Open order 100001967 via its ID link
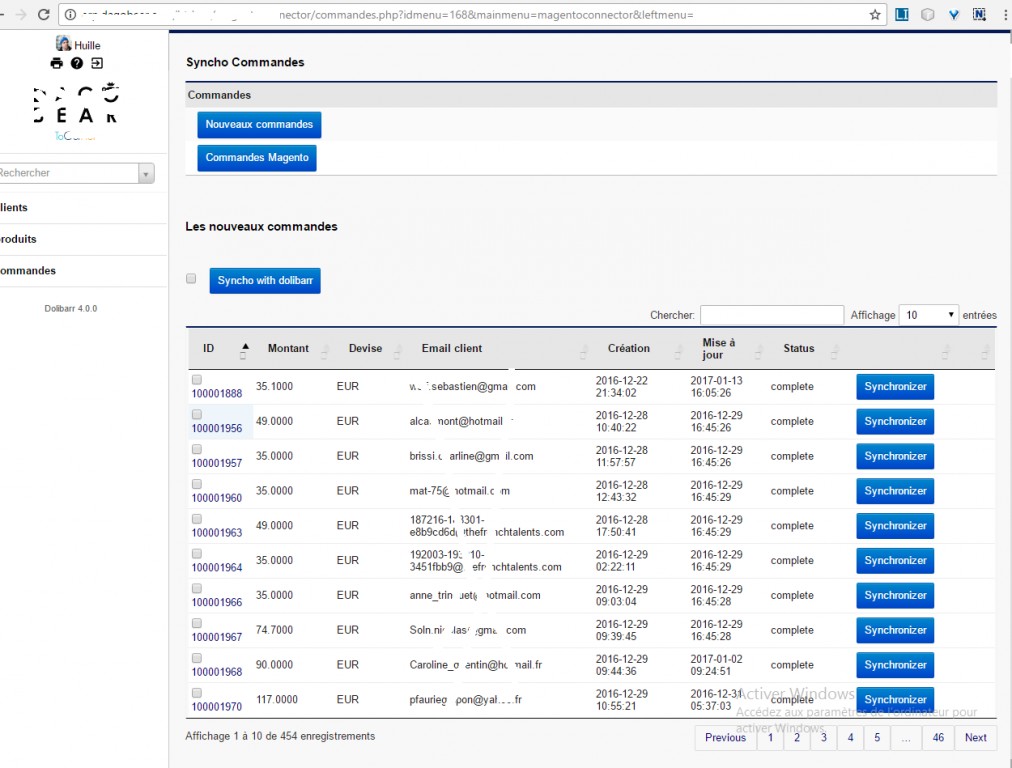Screen dimensions: 1012x768 217,637
